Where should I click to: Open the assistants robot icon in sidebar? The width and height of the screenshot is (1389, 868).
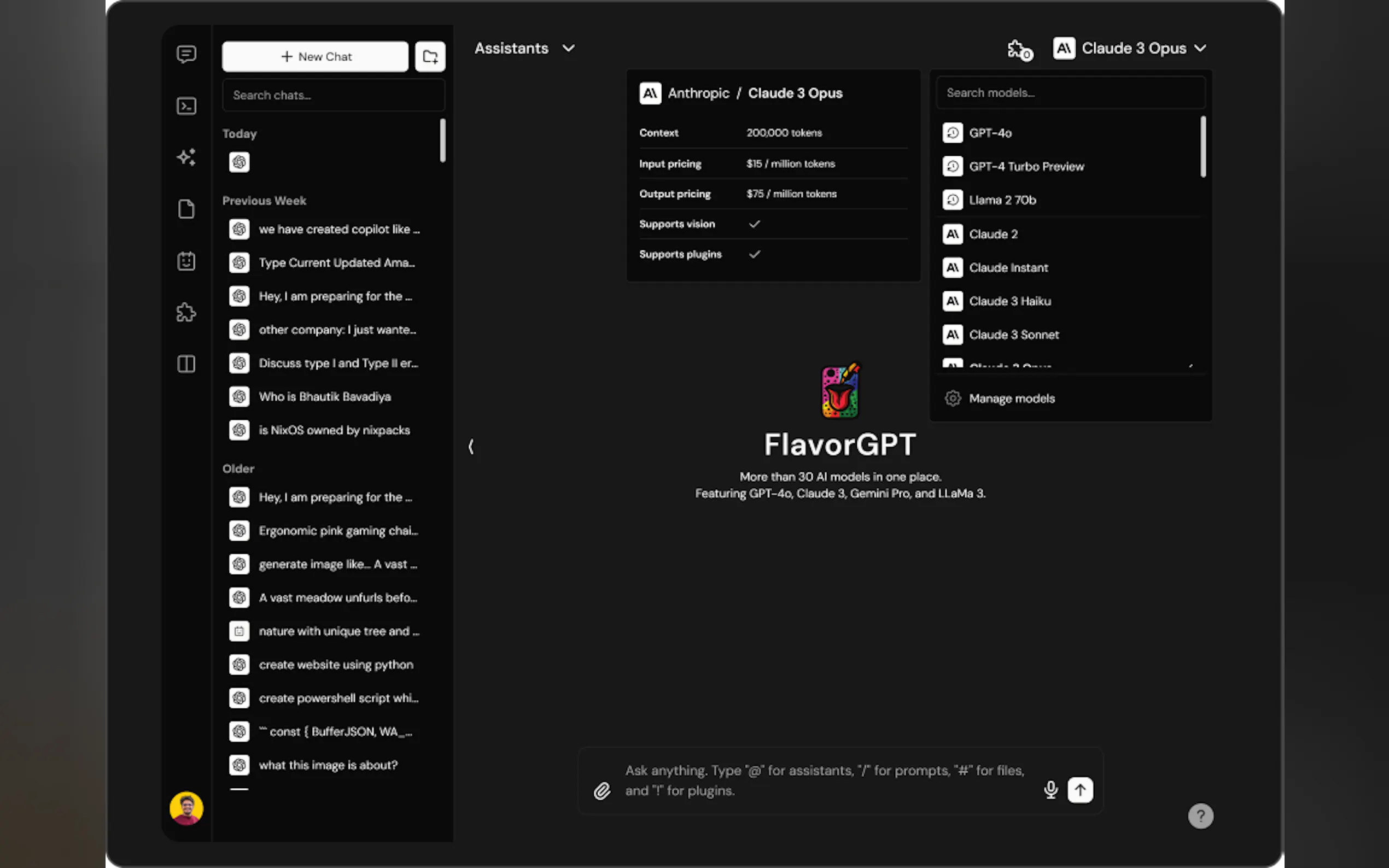click(186, 261)
